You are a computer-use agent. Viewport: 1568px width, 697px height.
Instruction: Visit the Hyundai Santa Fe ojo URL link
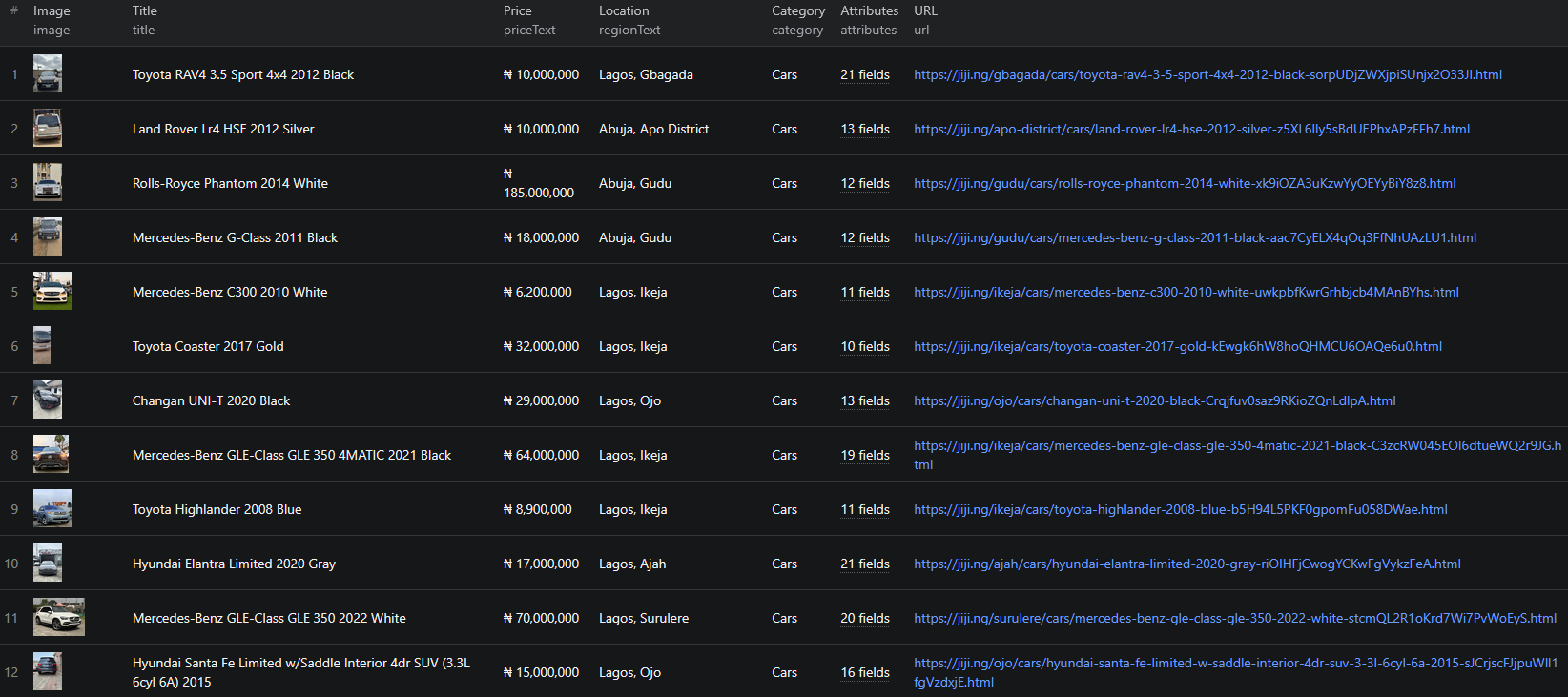coord(1236,672)
